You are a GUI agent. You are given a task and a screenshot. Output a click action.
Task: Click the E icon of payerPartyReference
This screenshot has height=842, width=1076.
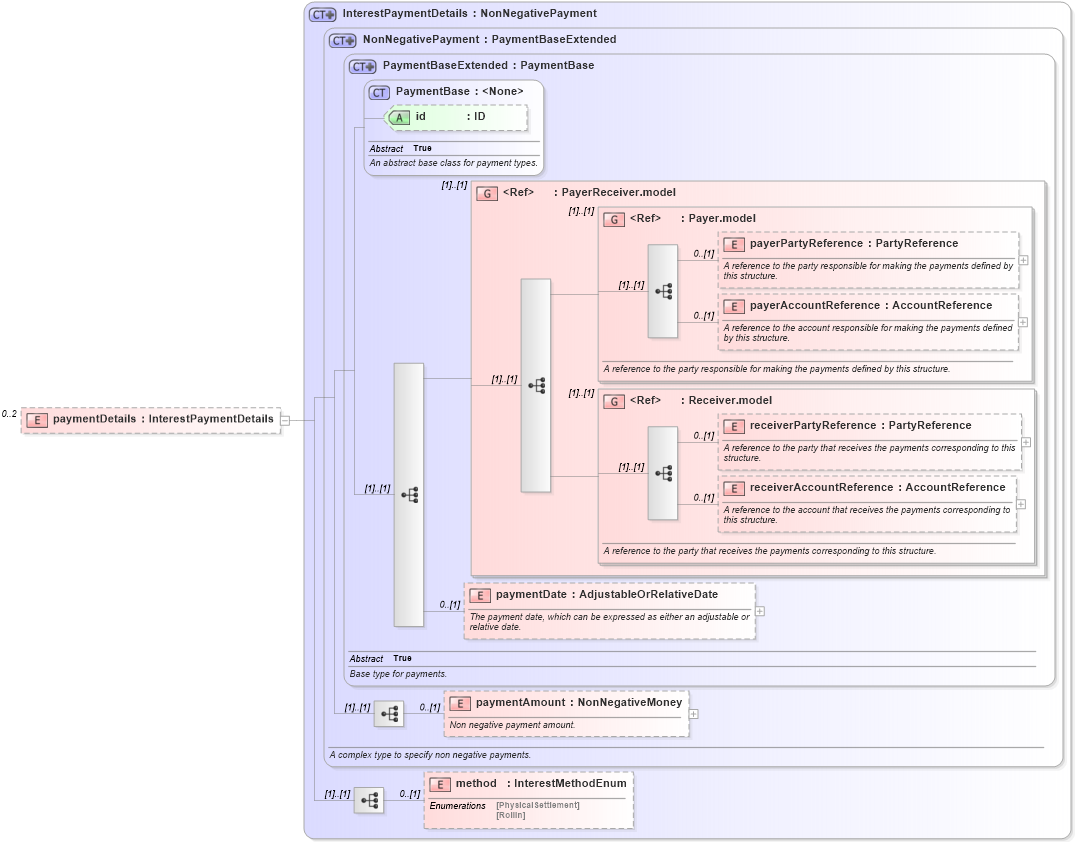point(732,243)
